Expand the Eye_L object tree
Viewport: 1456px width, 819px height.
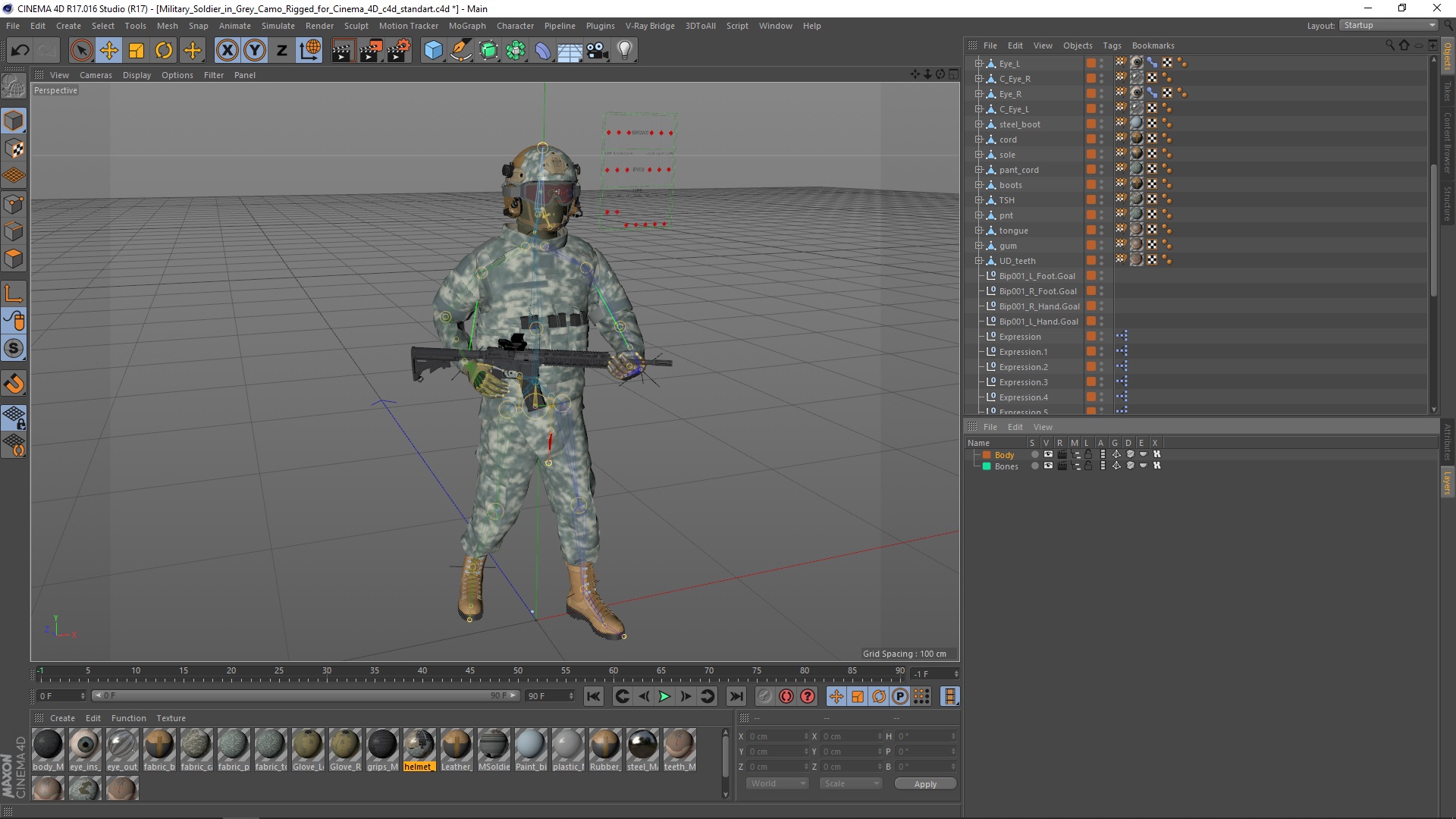click(x=979, y=64)
